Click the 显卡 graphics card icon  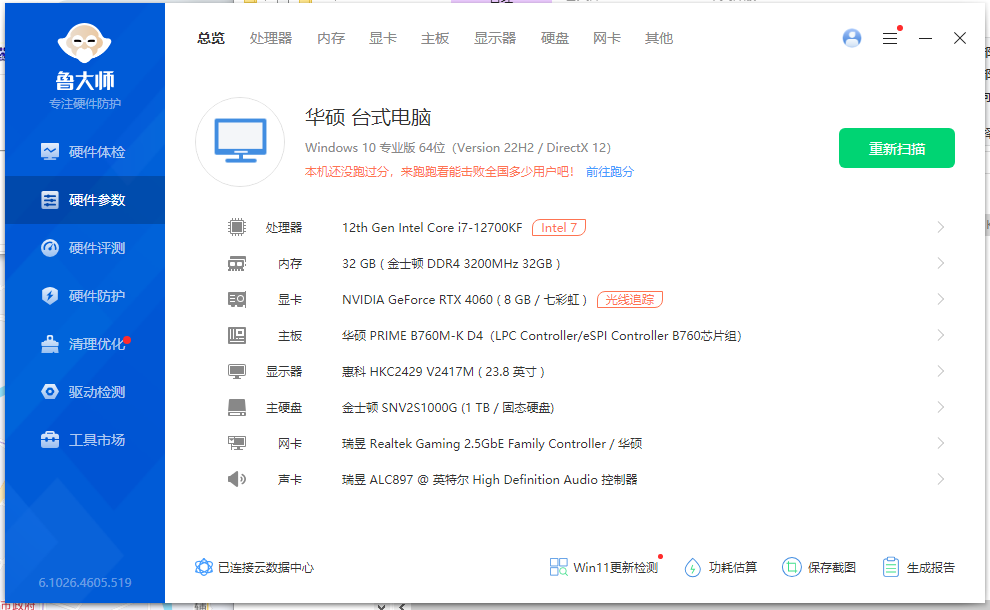[237, 299]
